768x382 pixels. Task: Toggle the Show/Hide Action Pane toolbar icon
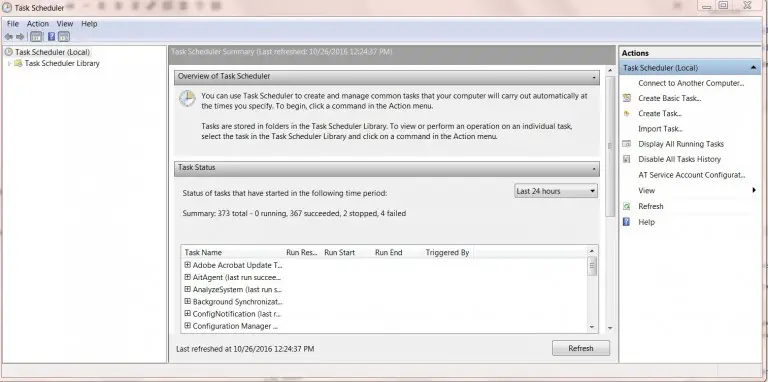[x=64, y=37]
